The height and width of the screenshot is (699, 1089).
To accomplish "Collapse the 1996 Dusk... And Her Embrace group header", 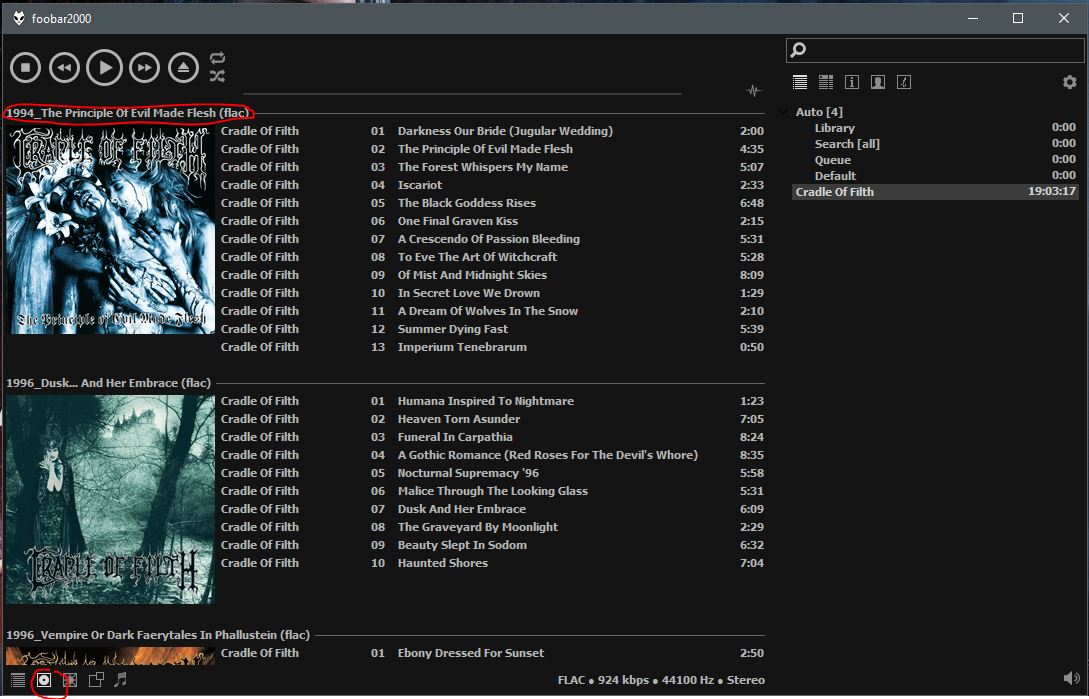I will pos(108,383).
